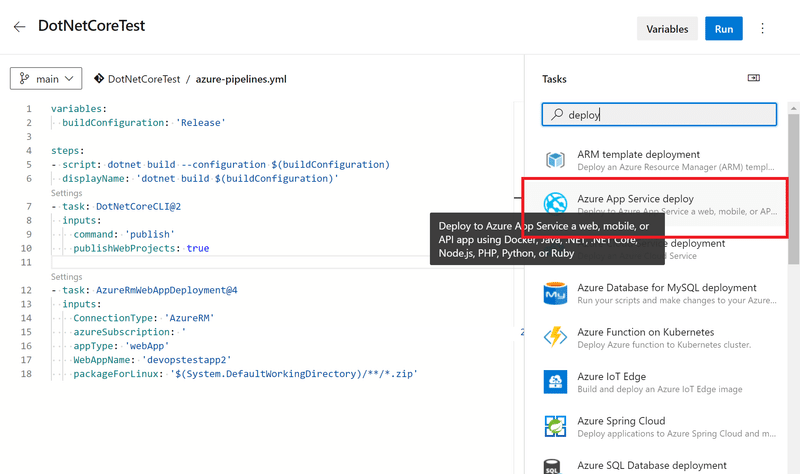Collapse the Tasks panel icon
The width and height of the screenshot is (800, 474).
754,78
